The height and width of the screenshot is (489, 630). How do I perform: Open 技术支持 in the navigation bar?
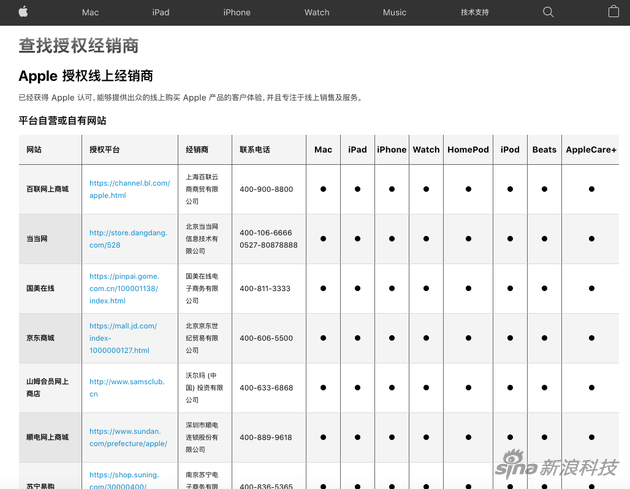tap(475, 13)
